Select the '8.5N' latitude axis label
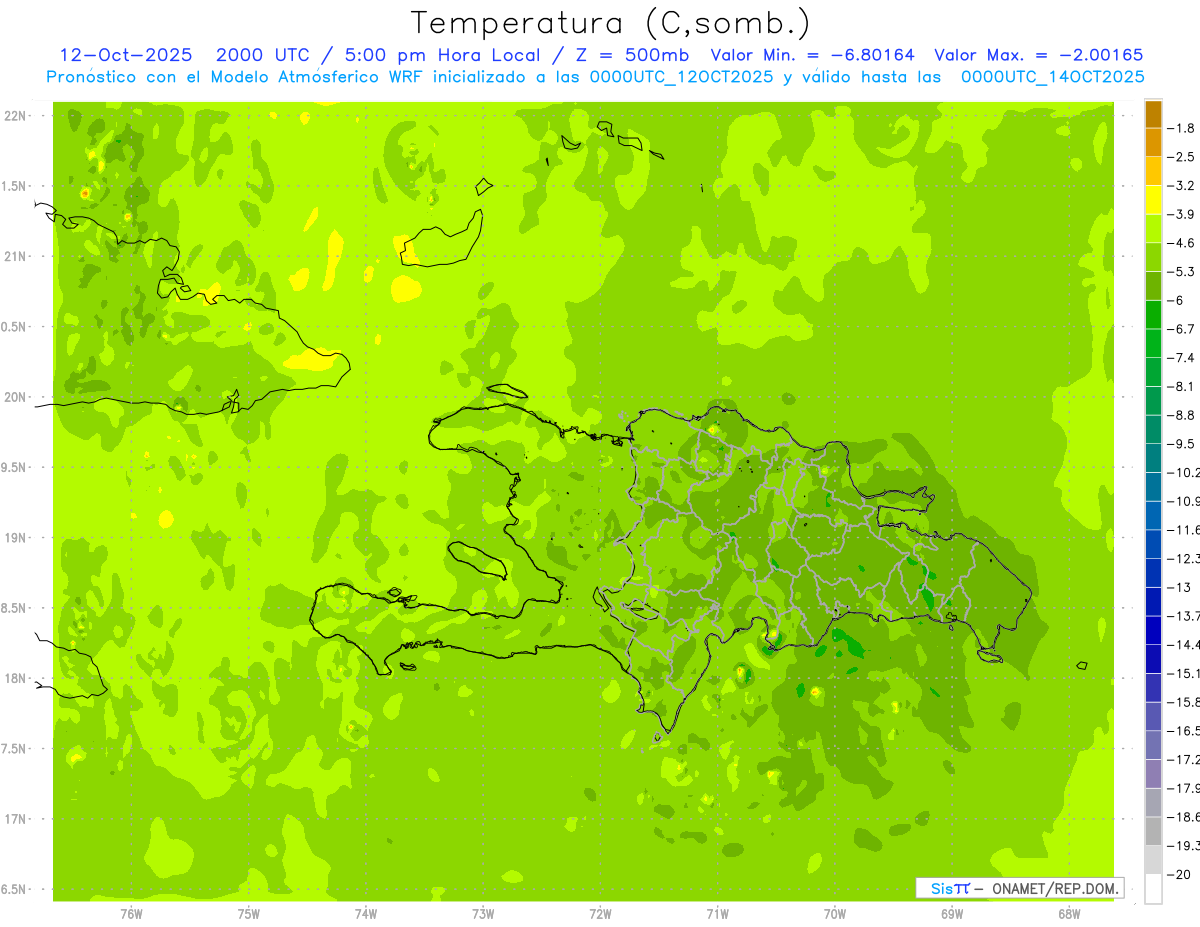Screen dimensions: 1200x927 pos(14,608)
